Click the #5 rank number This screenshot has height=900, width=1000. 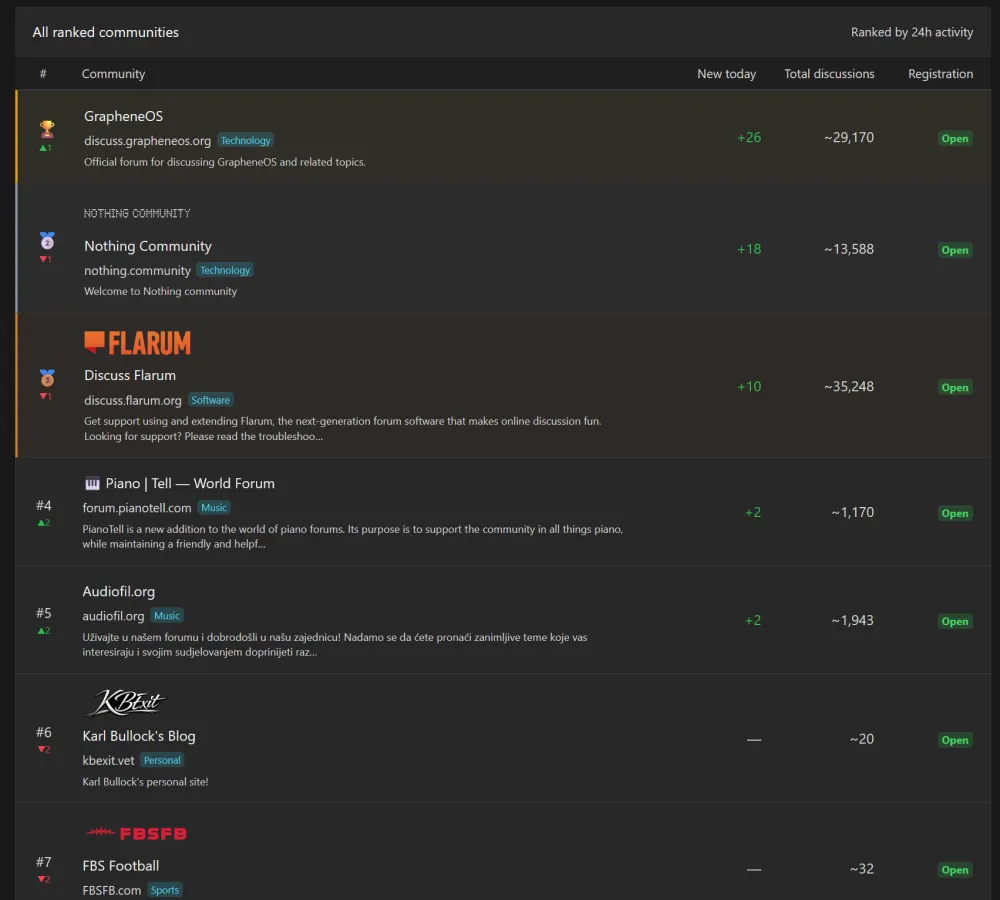pos(43,613)
